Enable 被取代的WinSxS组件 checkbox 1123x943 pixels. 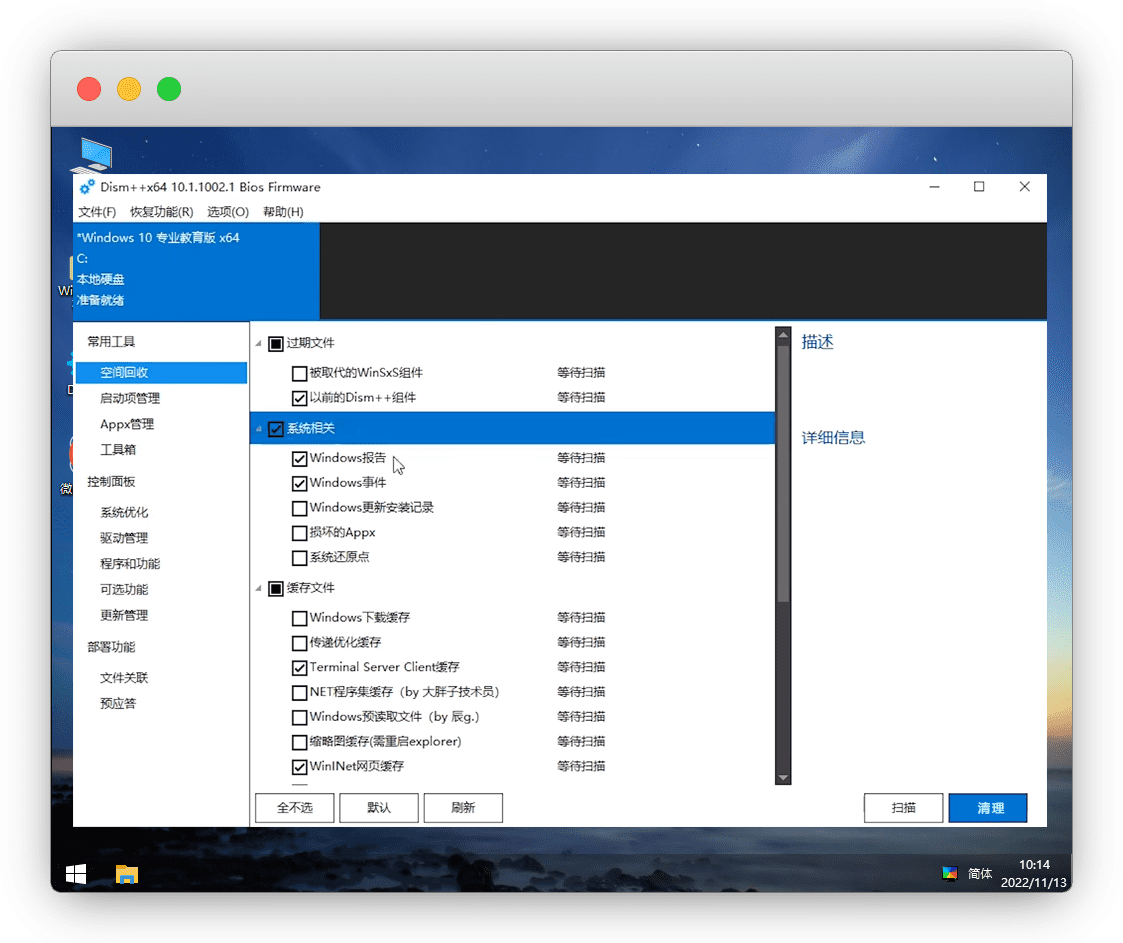(x=299, y=373)
